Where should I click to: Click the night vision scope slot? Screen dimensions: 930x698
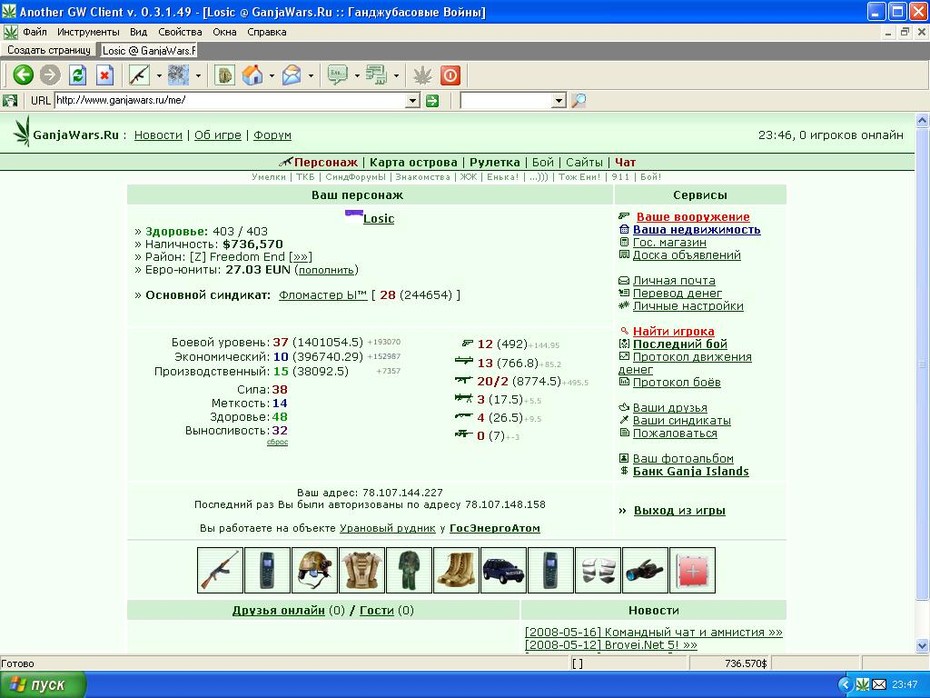(x=645, y=570)
